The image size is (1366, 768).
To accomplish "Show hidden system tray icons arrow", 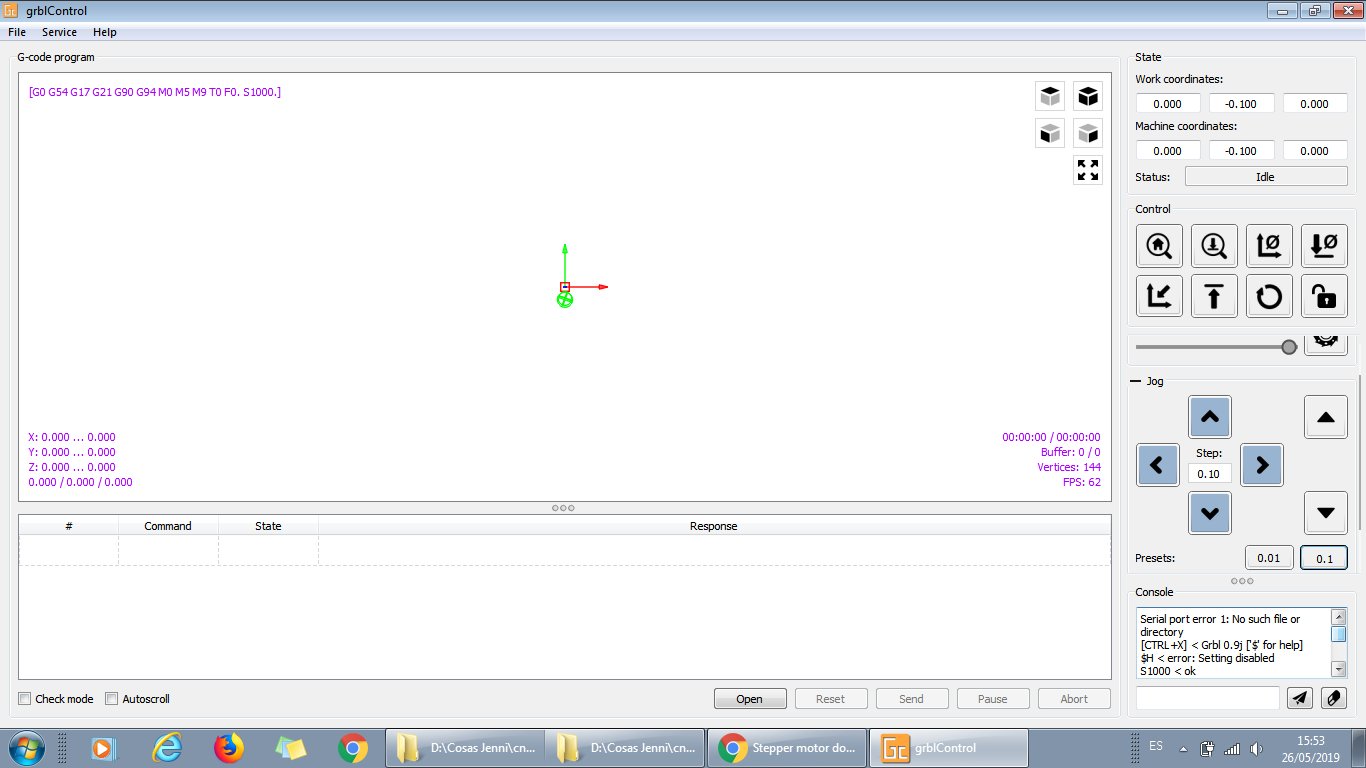I will pyautogui.click(x=1184, y=748).
